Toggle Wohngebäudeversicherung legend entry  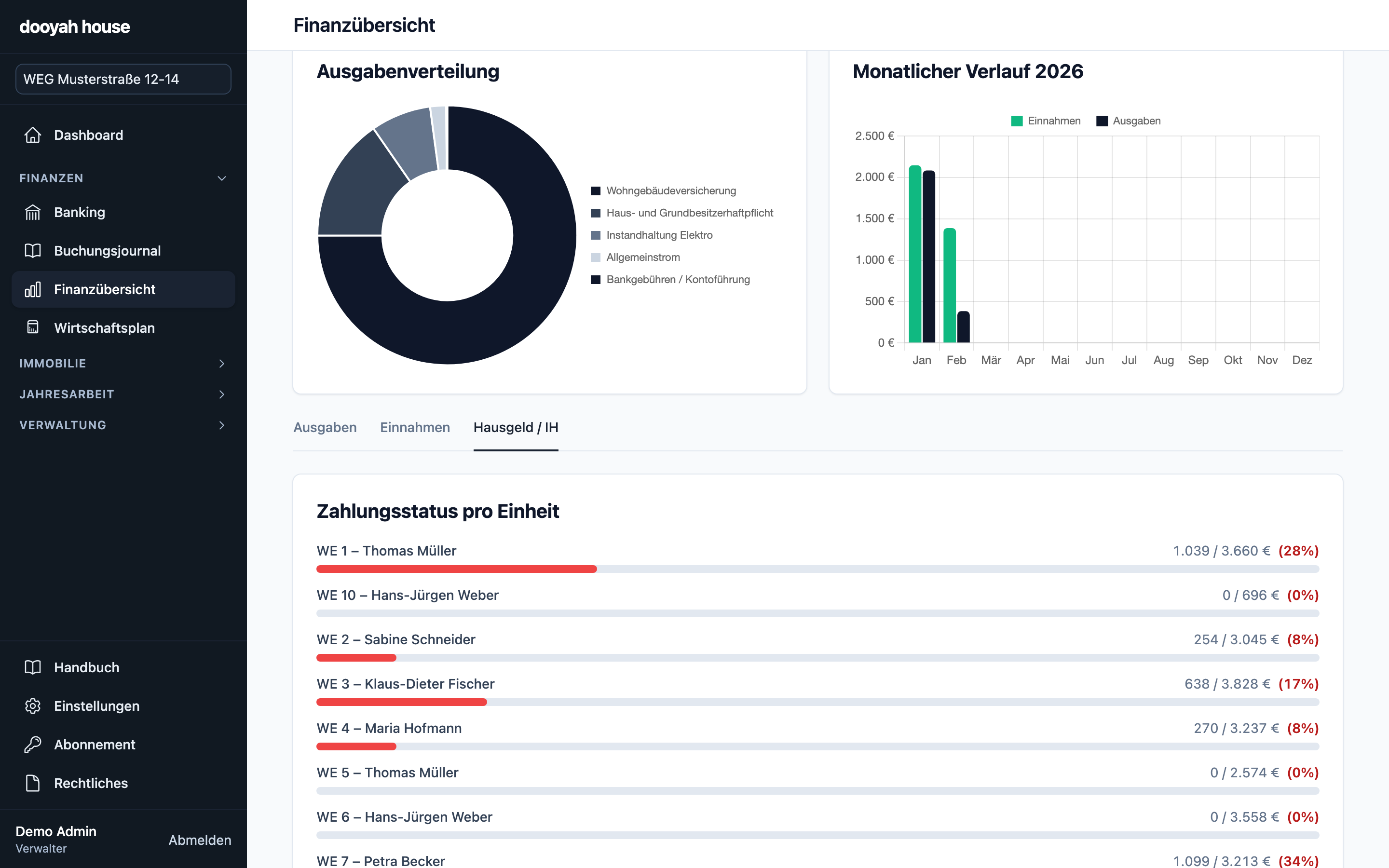coord(663,190)
